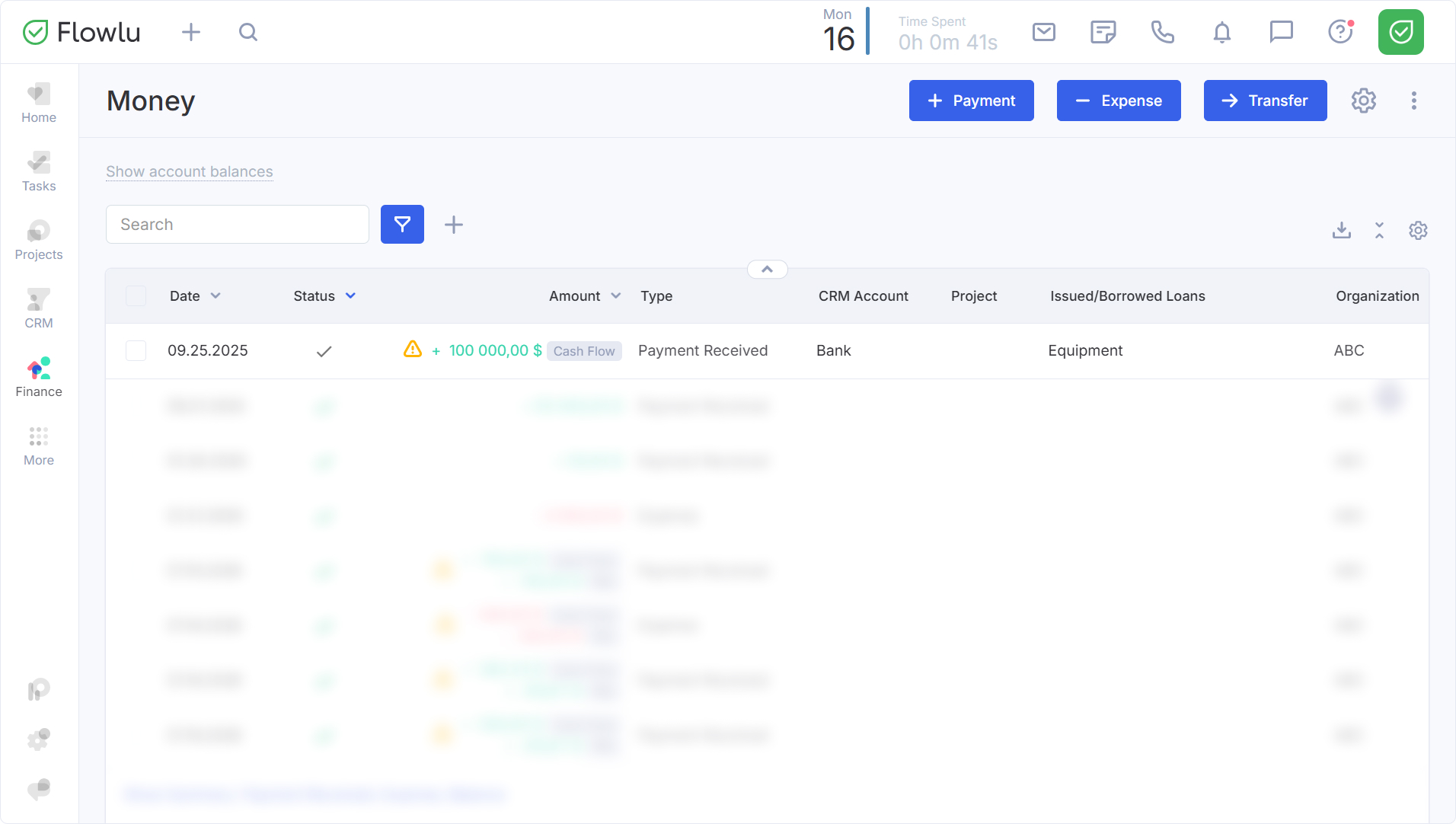1456x824 pixels.
Task: Click the blue filter funnel icon
Action: pyautogui.click(x=402, y=224)
